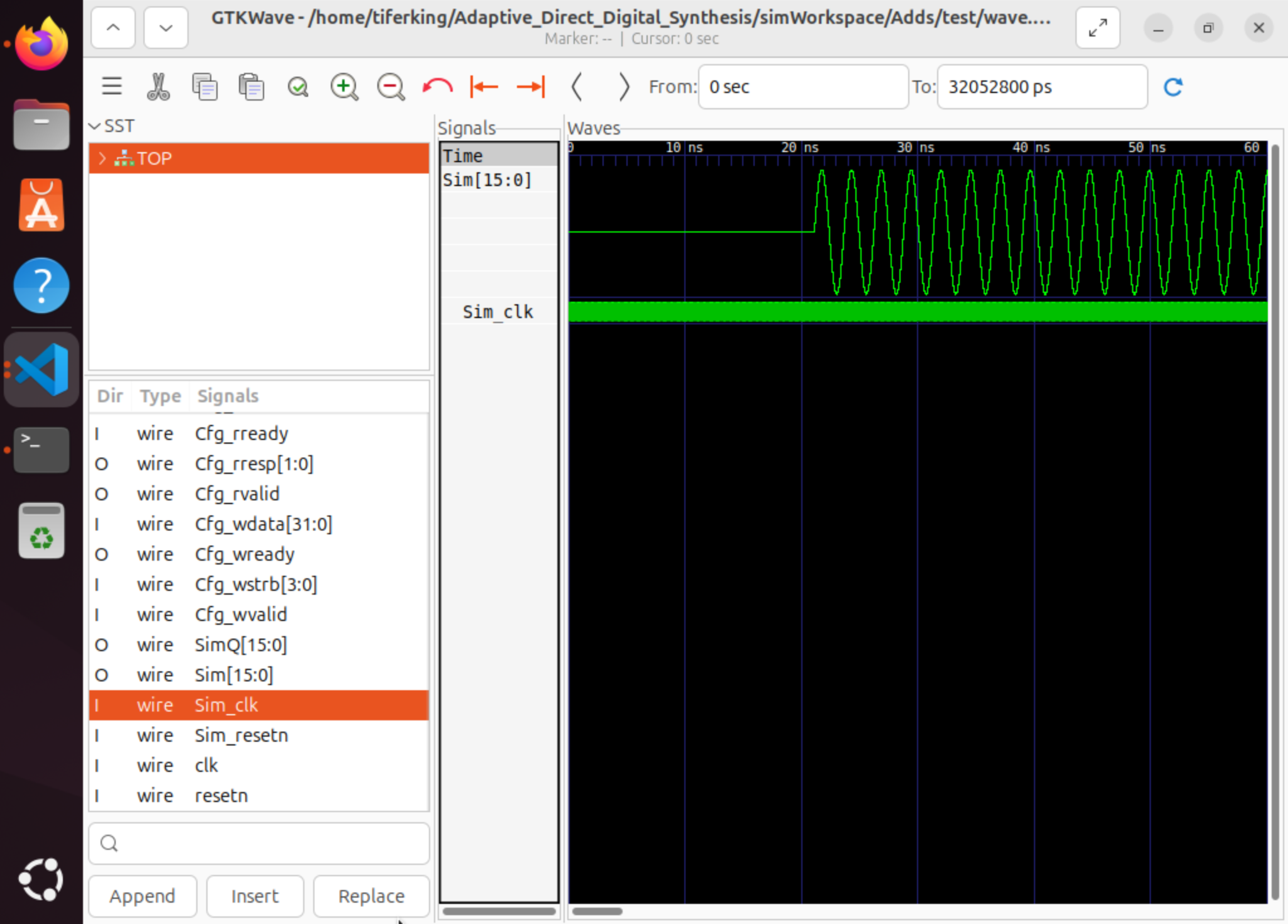Click the To time input field
This screenshot has height=924, width=1288.
pyautogui.click(x=1042, y=87)
